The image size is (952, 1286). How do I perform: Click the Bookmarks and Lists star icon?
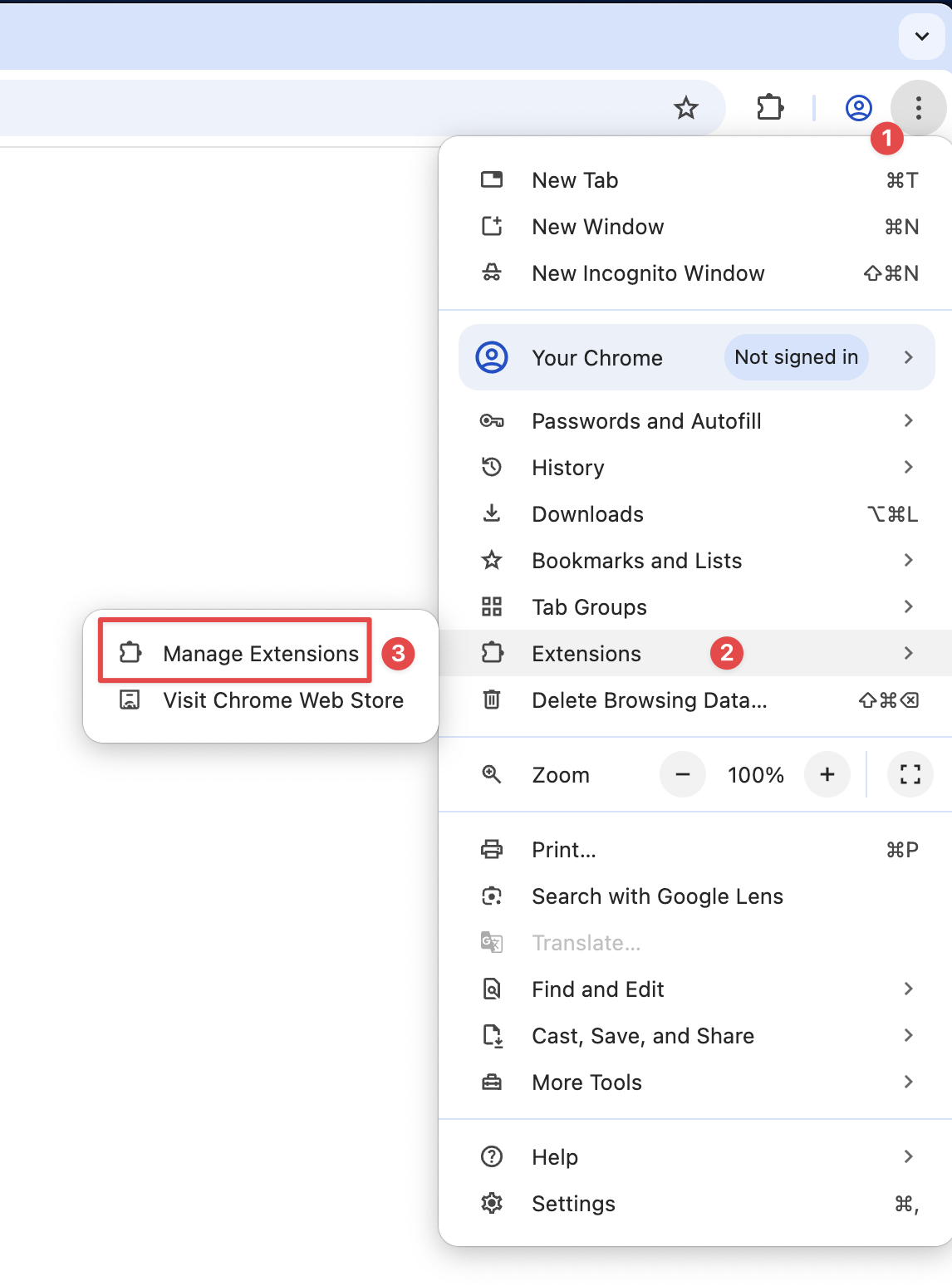coord(492,561)
